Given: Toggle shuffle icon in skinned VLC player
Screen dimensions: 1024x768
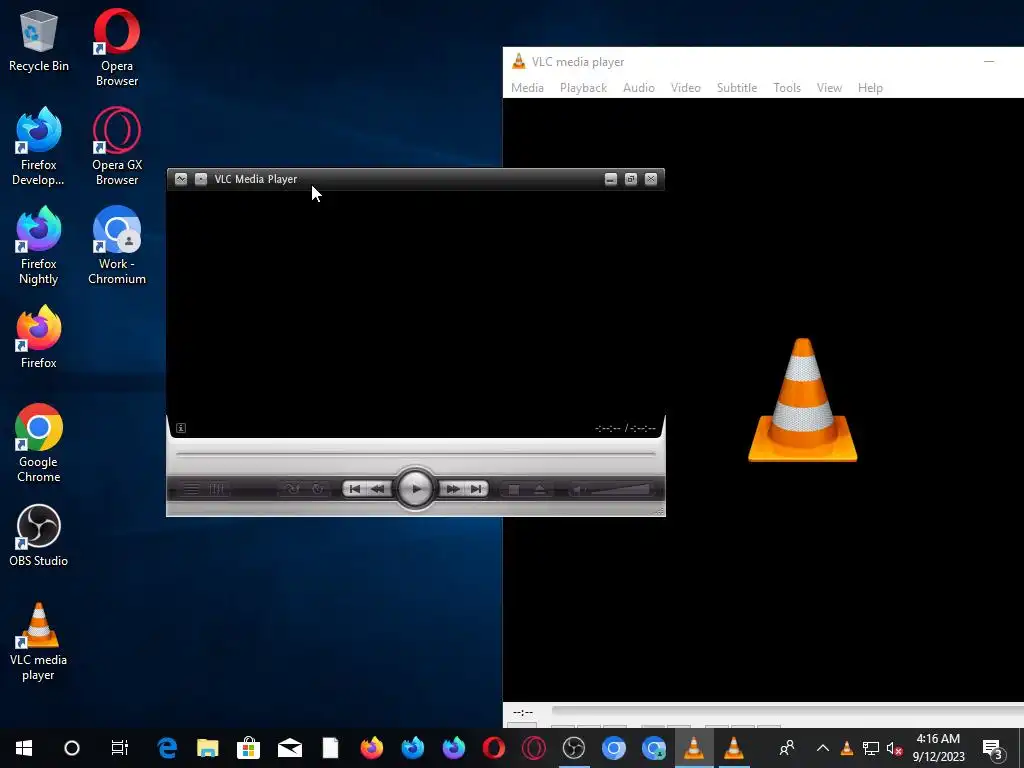Looking at the screenshot, I should click(x=292, y=489).
